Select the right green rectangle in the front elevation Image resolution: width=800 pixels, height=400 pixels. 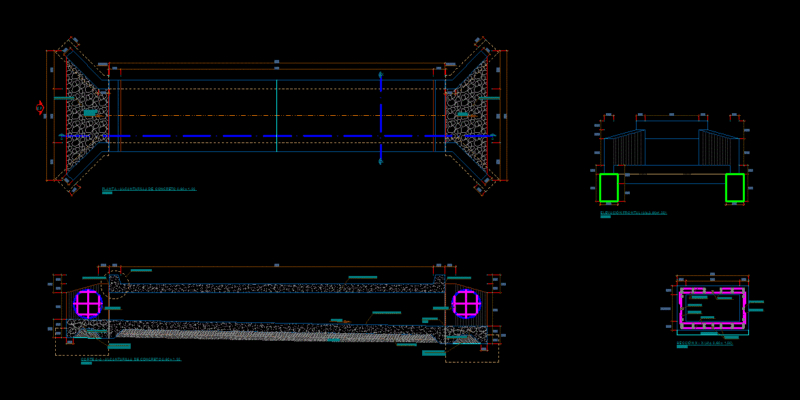coord(735,187)
